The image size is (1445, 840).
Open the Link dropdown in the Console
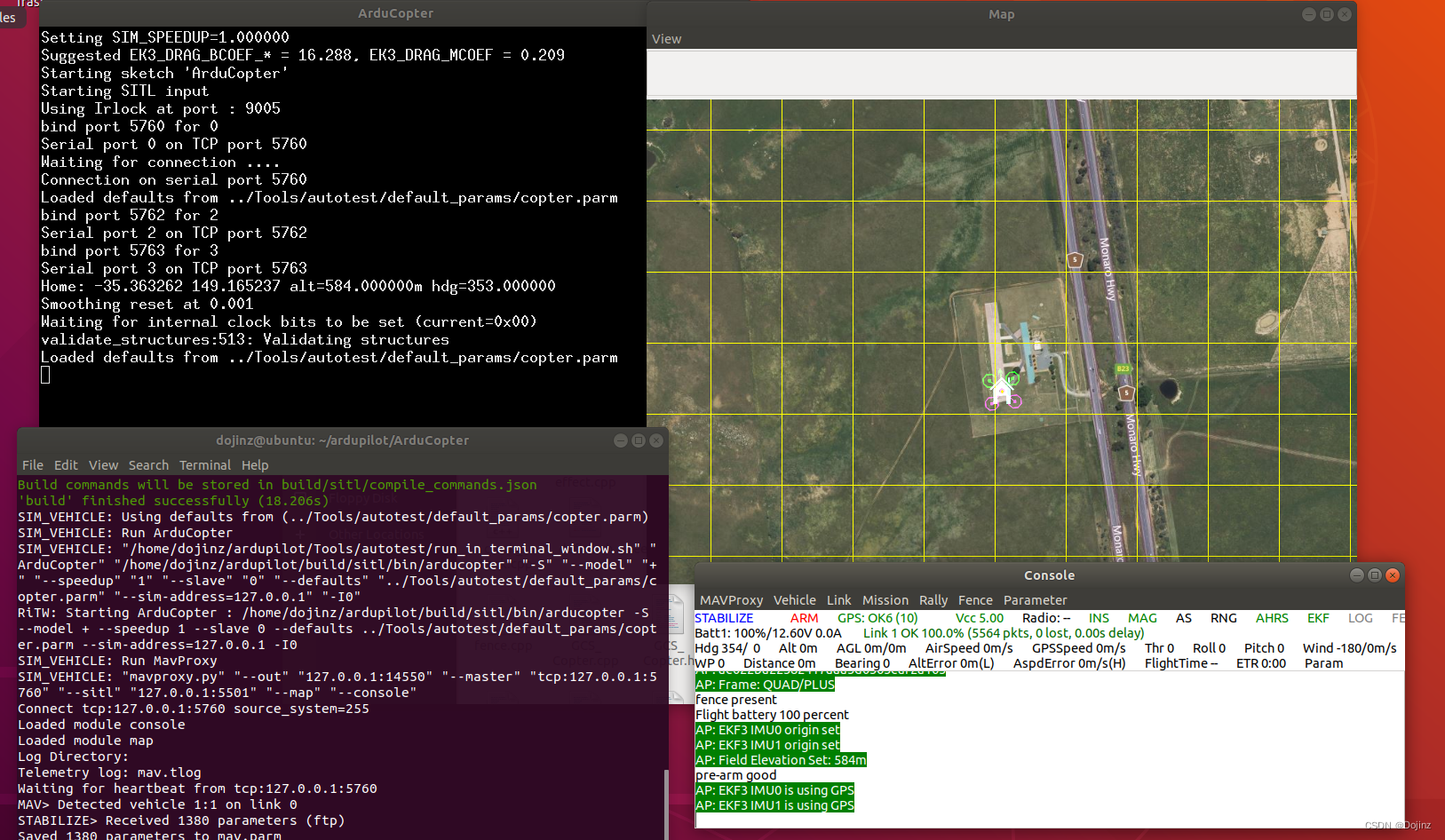pos(838,599)
